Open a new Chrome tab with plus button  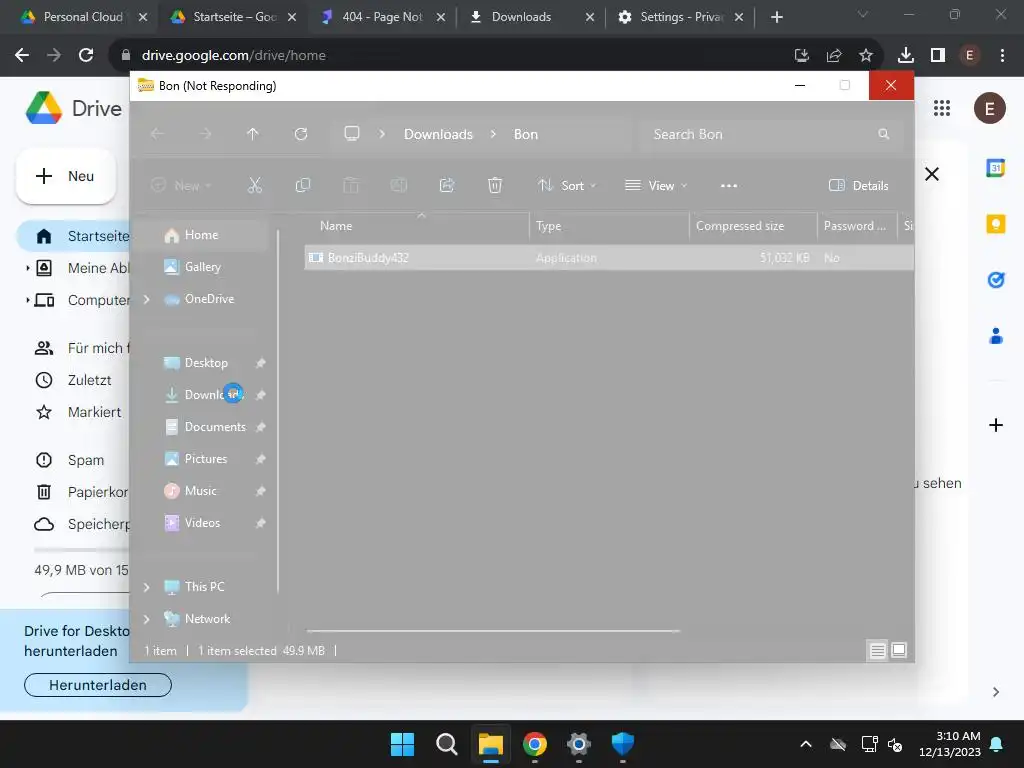776,17
